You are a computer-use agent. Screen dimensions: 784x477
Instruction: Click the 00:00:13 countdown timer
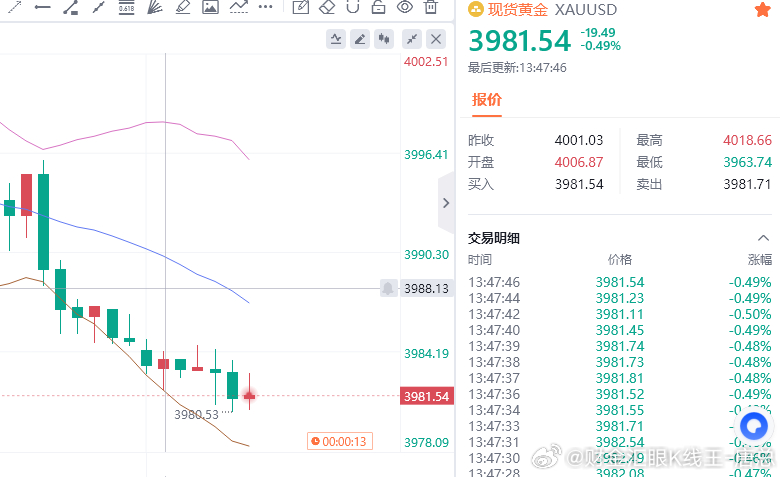tap(340, 442)
